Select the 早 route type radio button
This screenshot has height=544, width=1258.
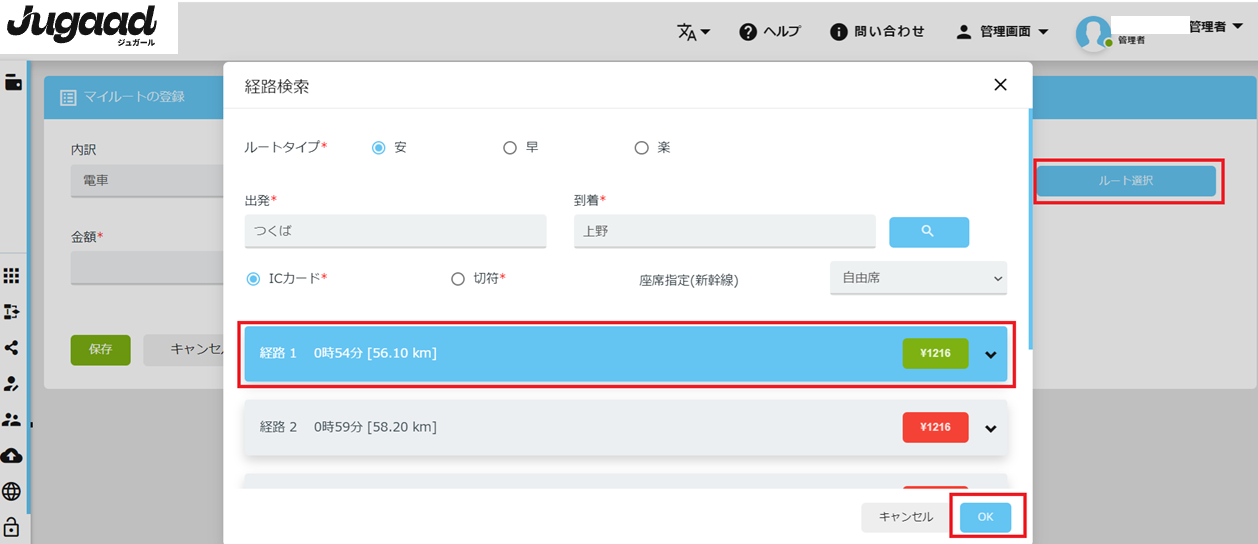click(x=510, y=148)
